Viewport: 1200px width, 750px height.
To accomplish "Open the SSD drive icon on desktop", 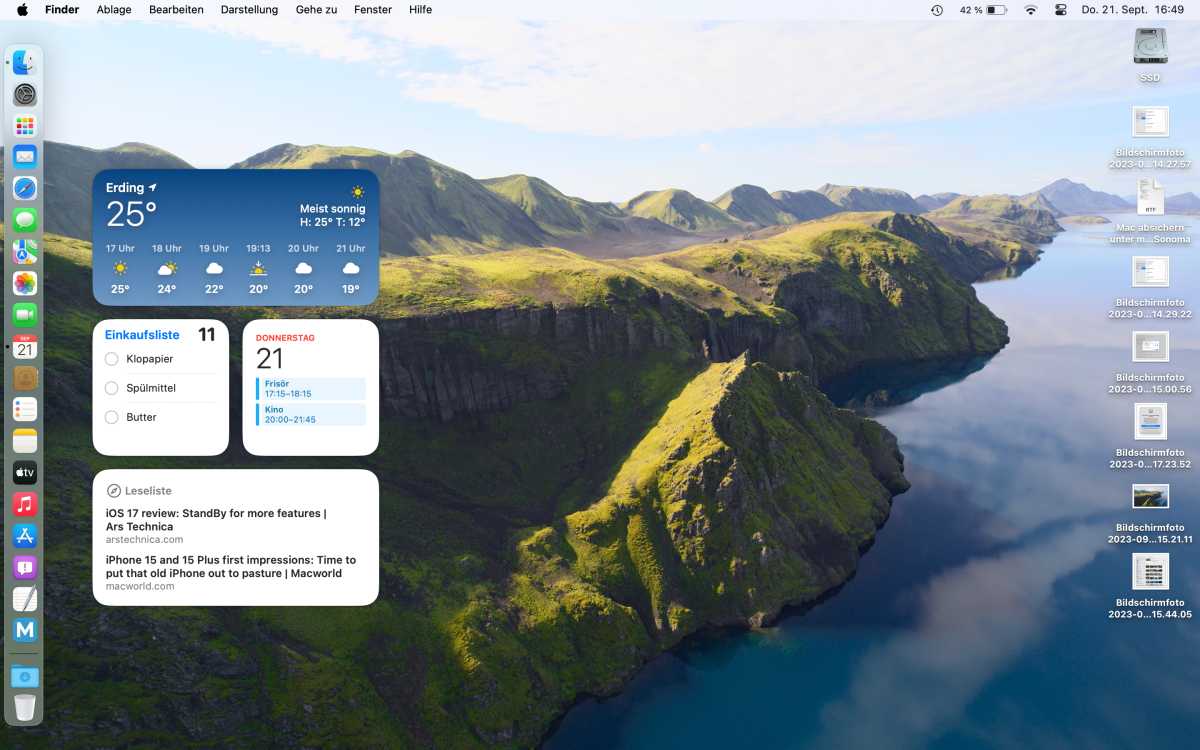I will (x=1150, y=48).
